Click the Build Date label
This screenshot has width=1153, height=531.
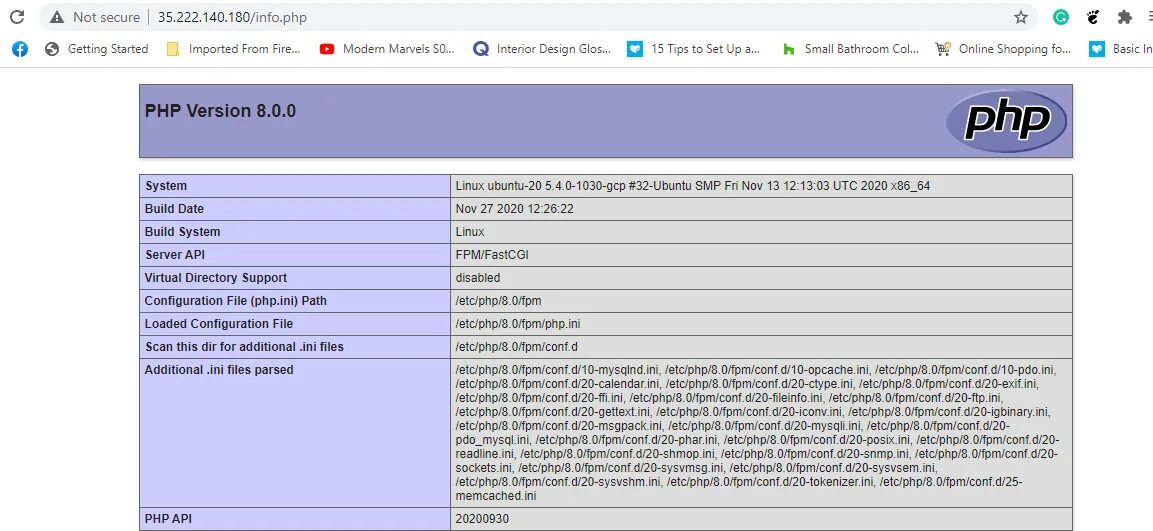point(174,209)
